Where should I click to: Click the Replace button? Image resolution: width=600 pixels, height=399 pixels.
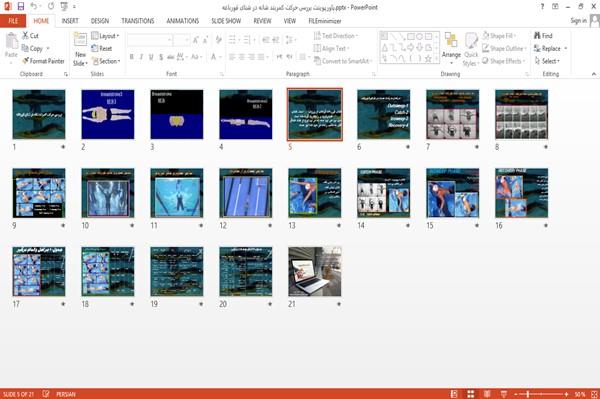[551, 48]
